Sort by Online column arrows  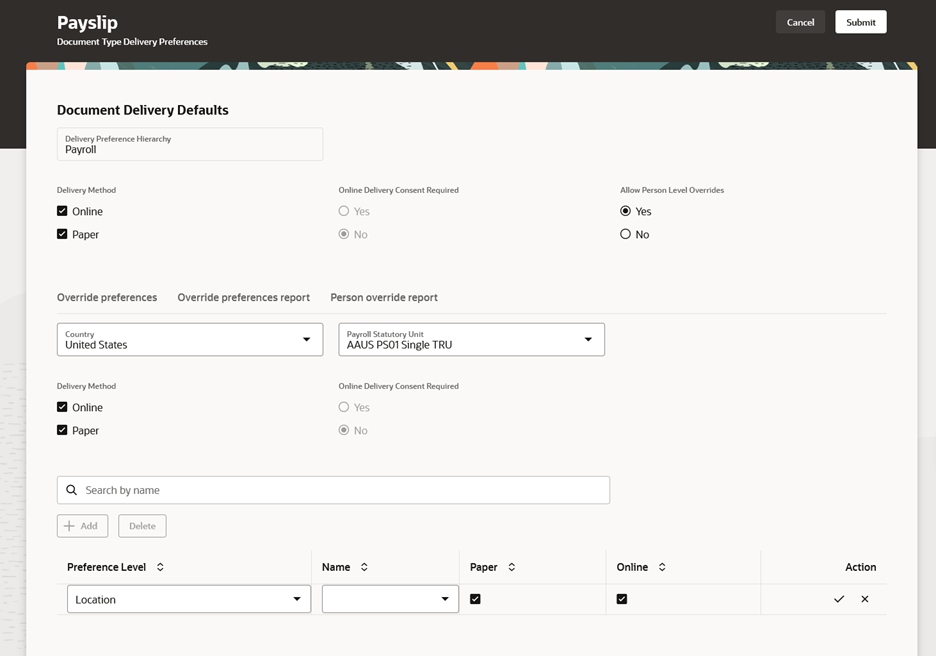pyautogui.click(x=662, y=567)
